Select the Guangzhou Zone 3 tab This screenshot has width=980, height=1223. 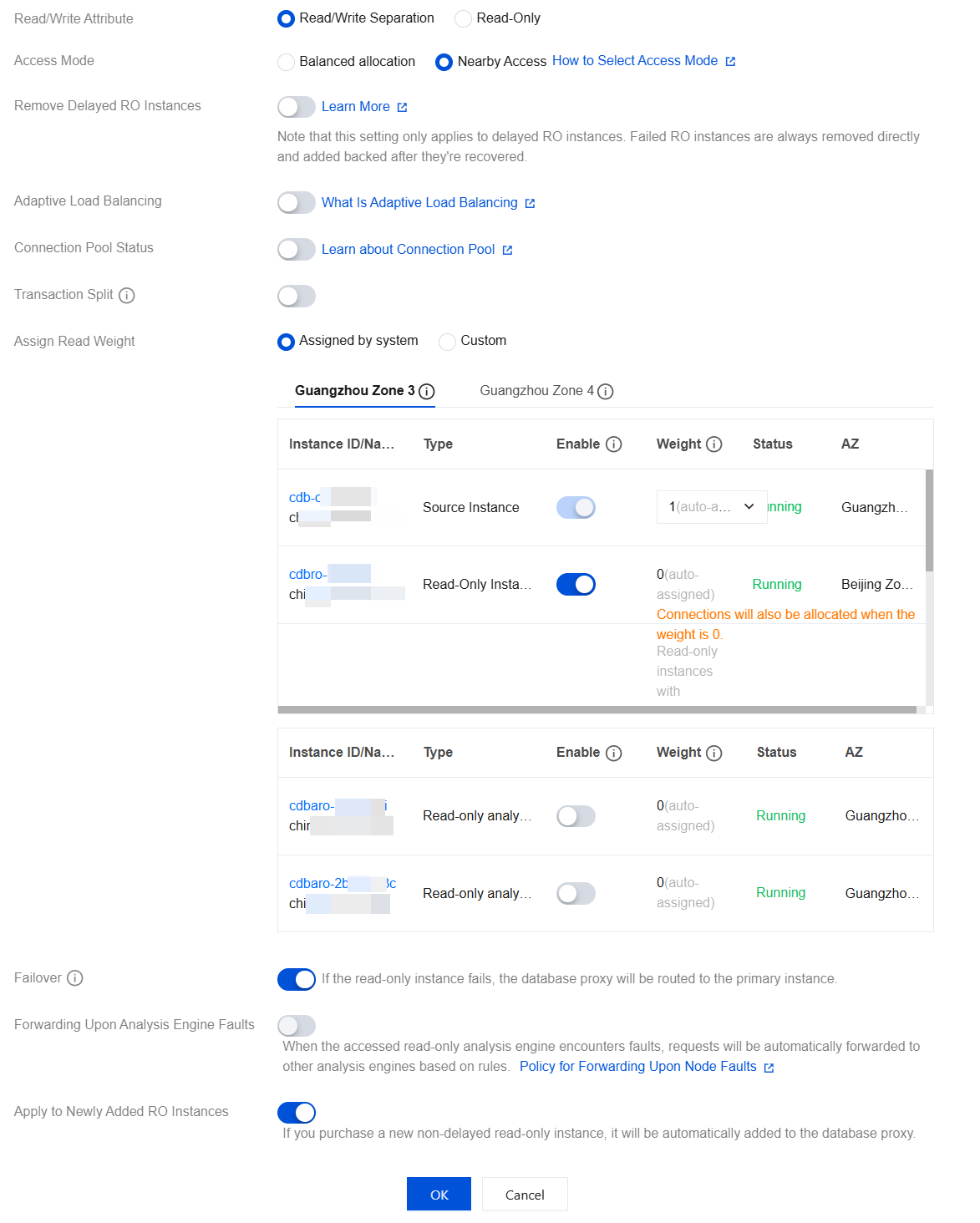(354, 391)
